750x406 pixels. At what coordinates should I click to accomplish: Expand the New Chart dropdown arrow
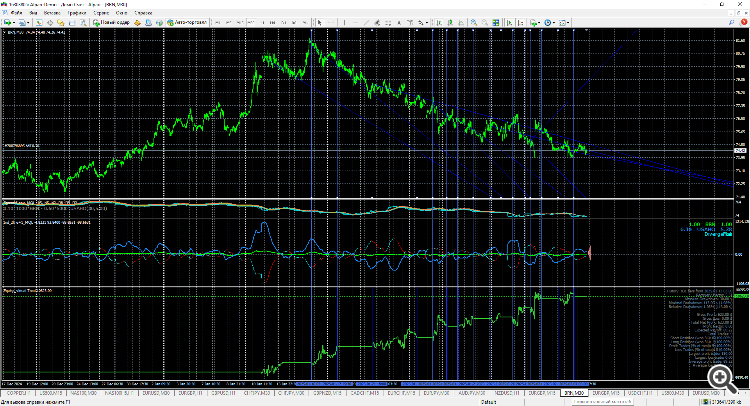coord(14,22)
